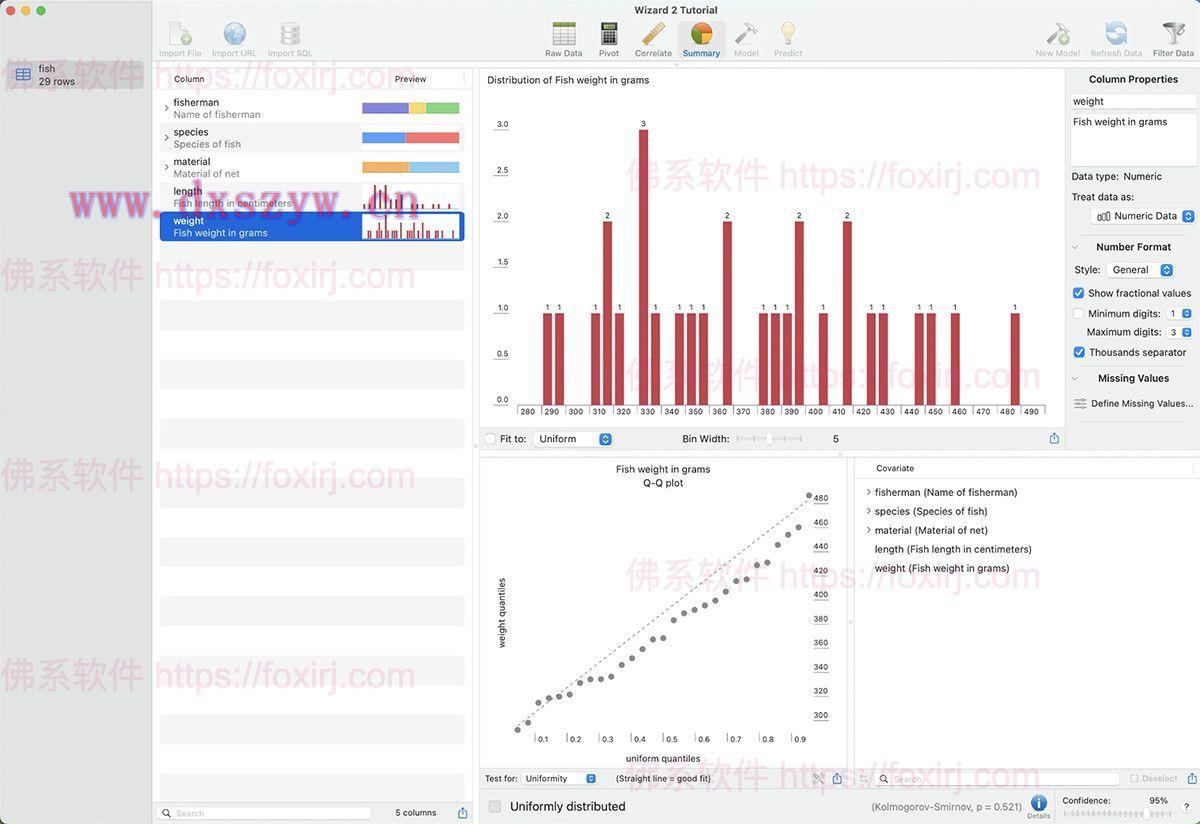Open the Import URL tool
The image size is (1200, 824).
234,39
